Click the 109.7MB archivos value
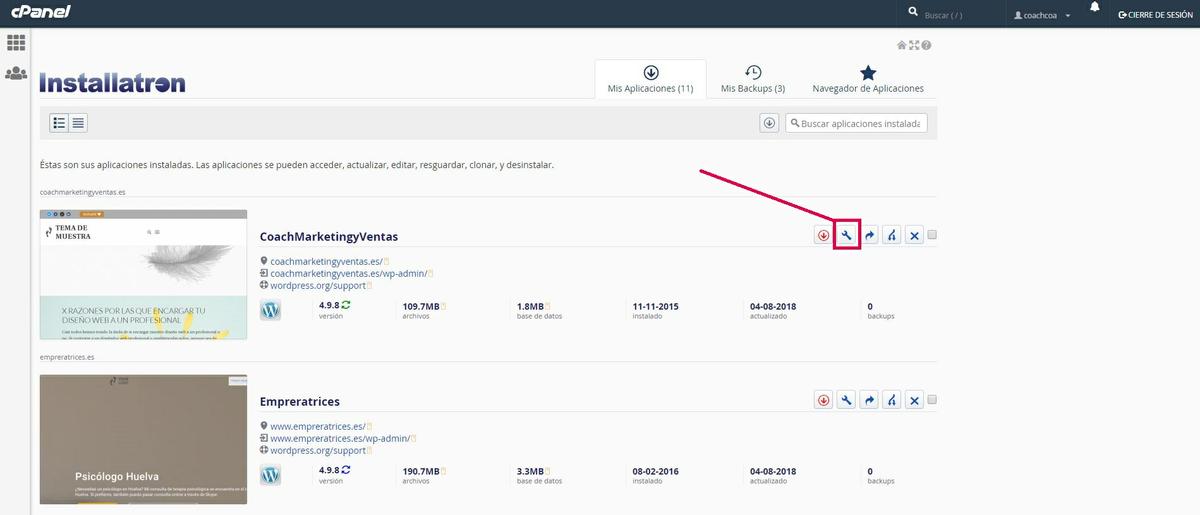 (x=421, y=305)
